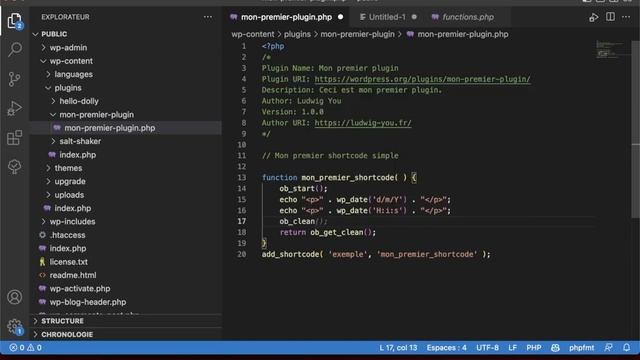Screen dimensions: 640x360
Task: Open the editor more actions ellipsis
Action: [626, 17]
